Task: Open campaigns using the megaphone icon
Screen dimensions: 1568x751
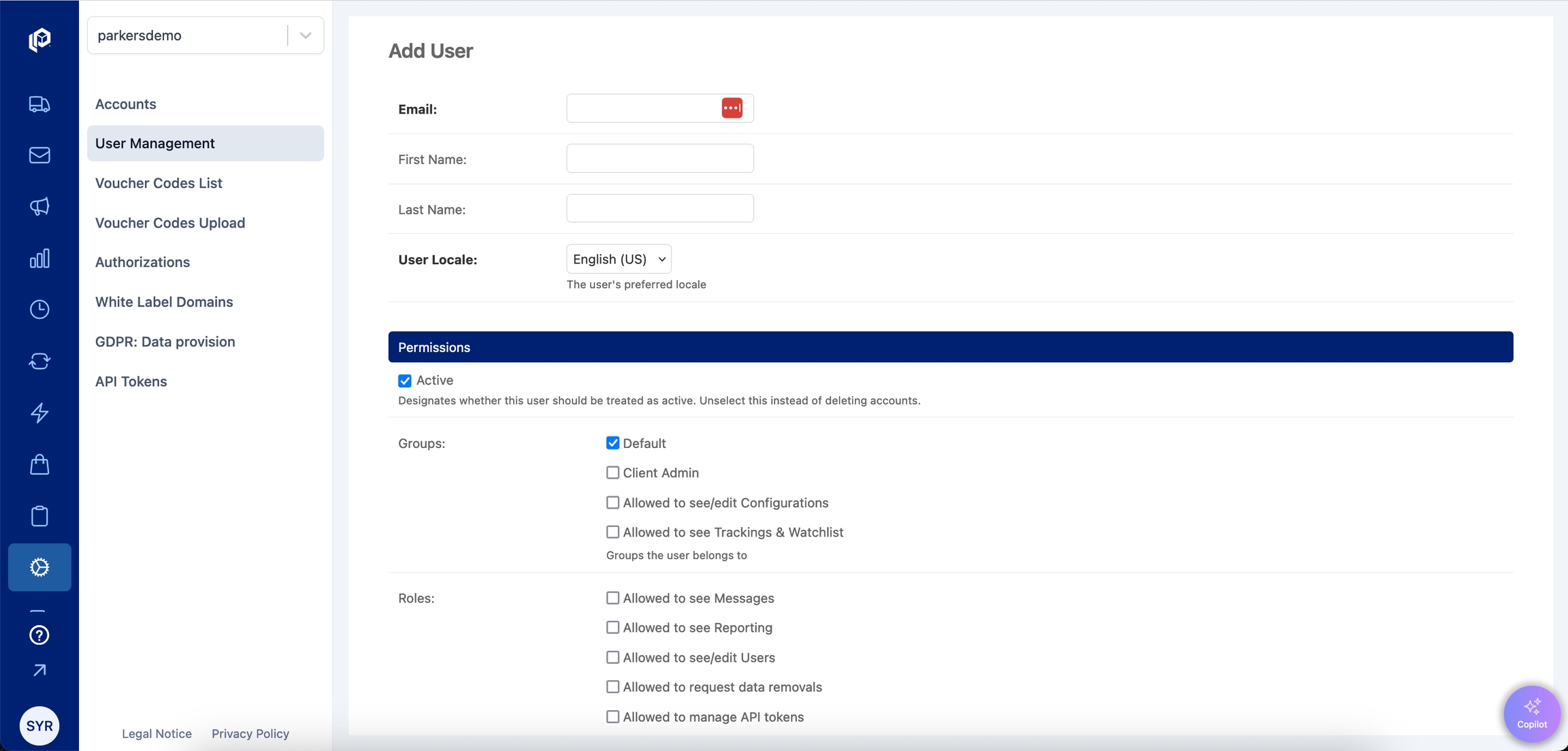Action: tap(39, 206)
